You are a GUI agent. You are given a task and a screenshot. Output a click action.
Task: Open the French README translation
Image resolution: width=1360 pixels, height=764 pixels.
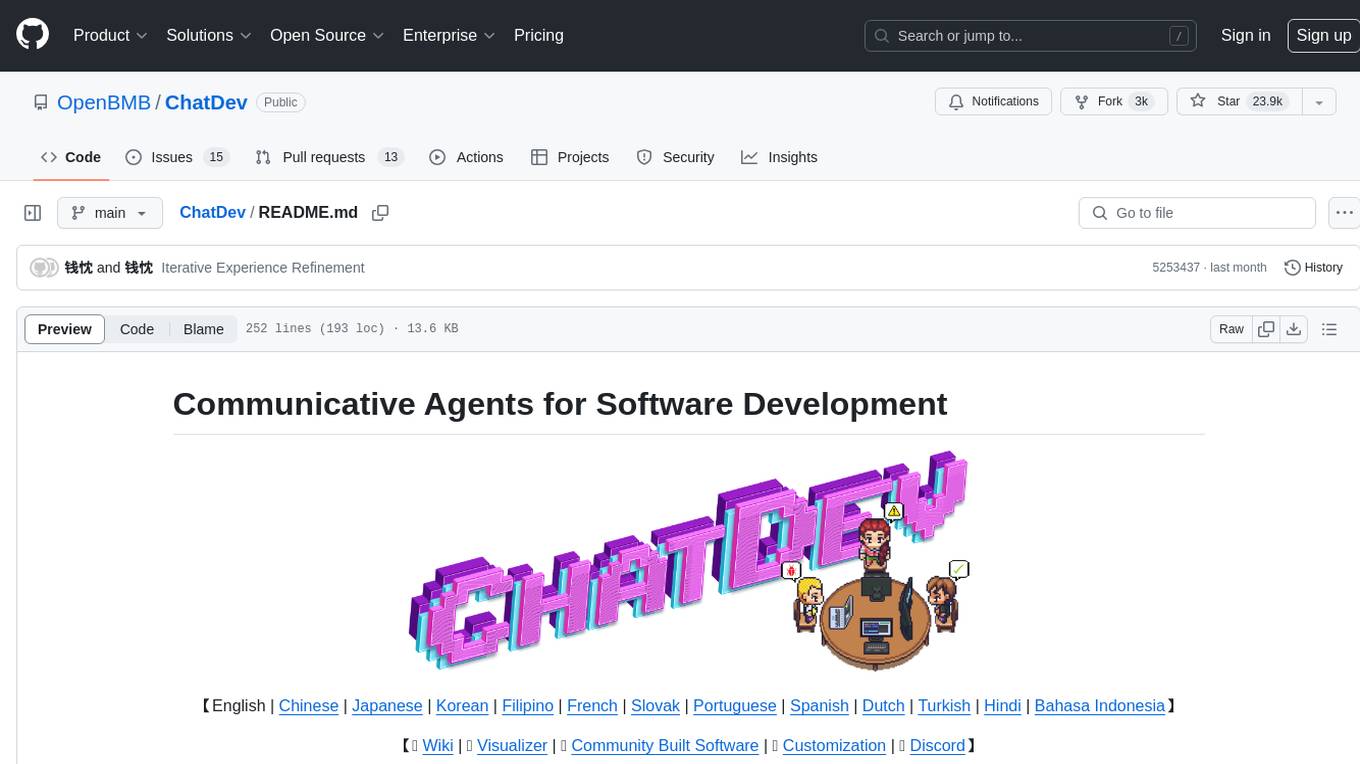pos(592,706)
